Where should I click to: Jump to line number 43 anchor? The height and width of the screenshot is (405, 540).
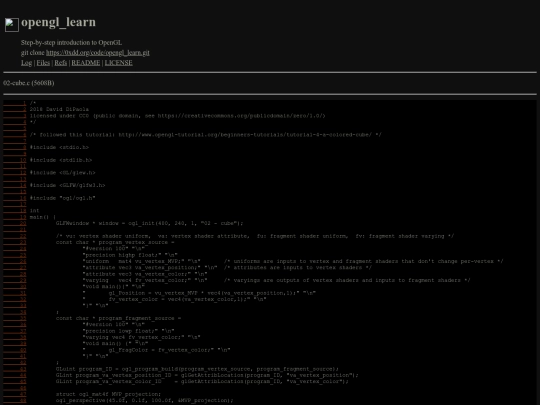tap(15, 369)
